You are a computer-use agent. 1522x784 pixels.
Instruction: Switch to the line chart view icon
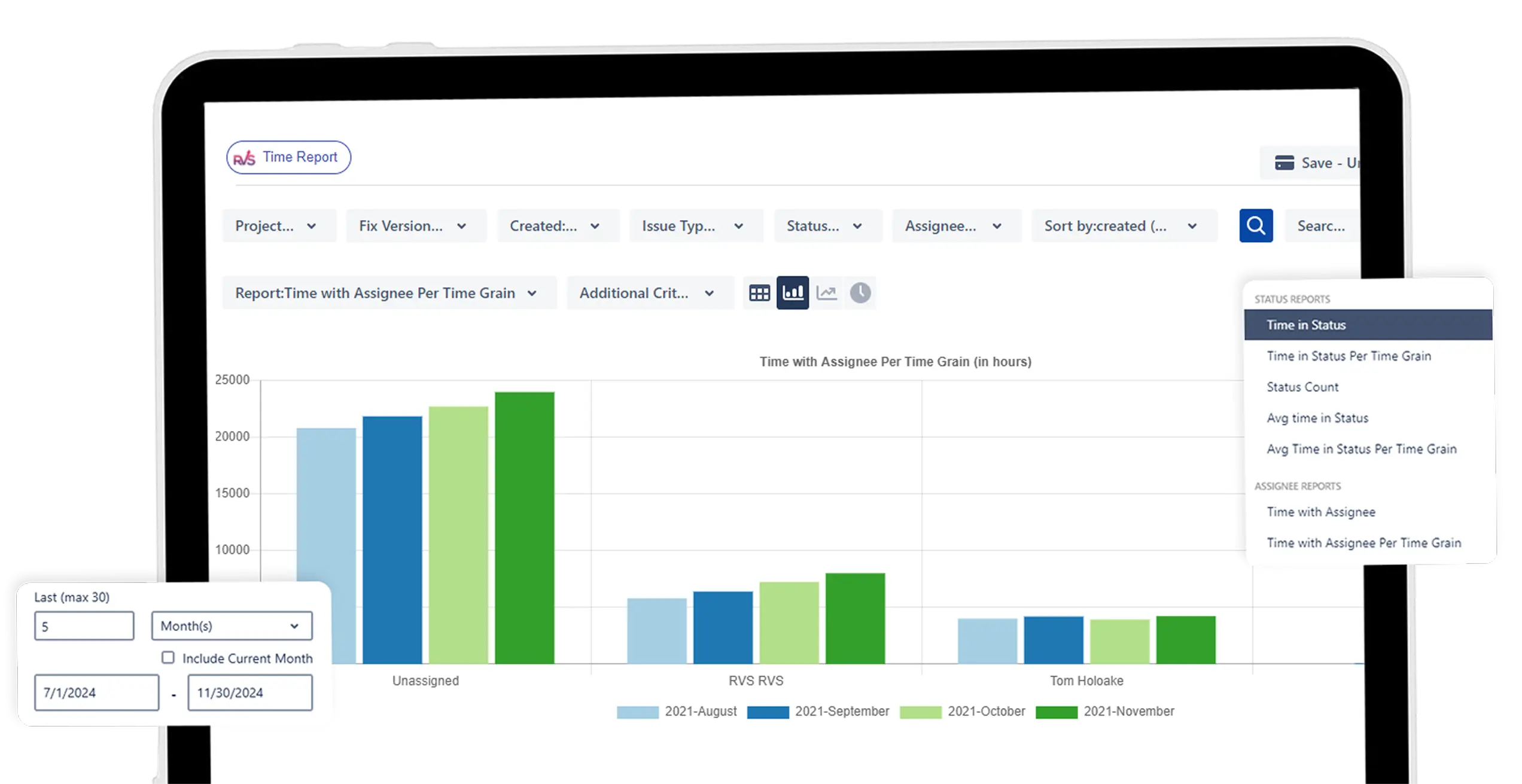[x=826, y=292]
